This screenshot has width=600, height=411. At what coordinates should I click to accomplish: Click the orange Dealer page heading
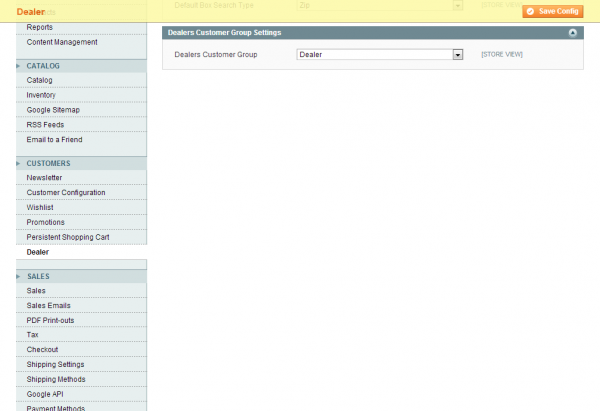31,12
